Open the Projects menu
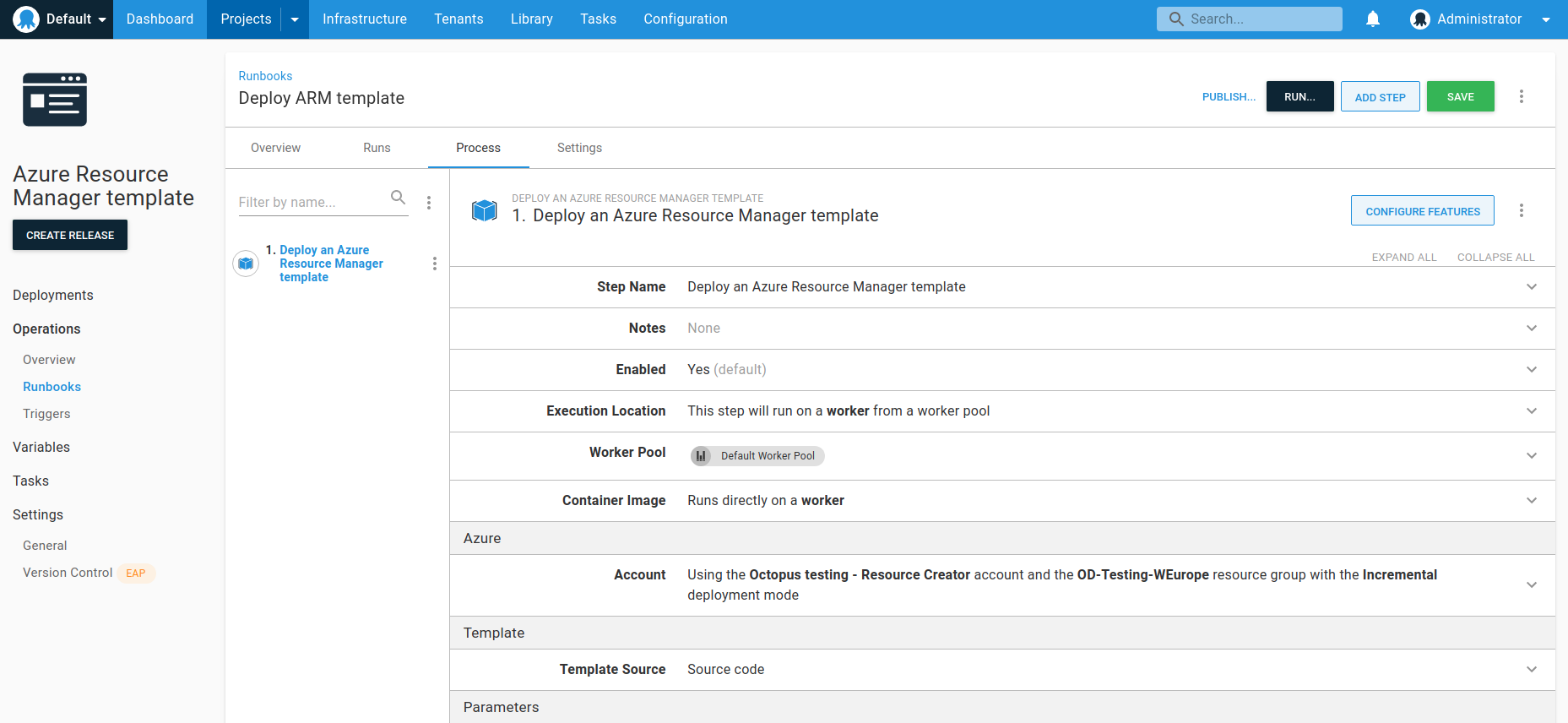1568x723 pixels. click(246, 19)
